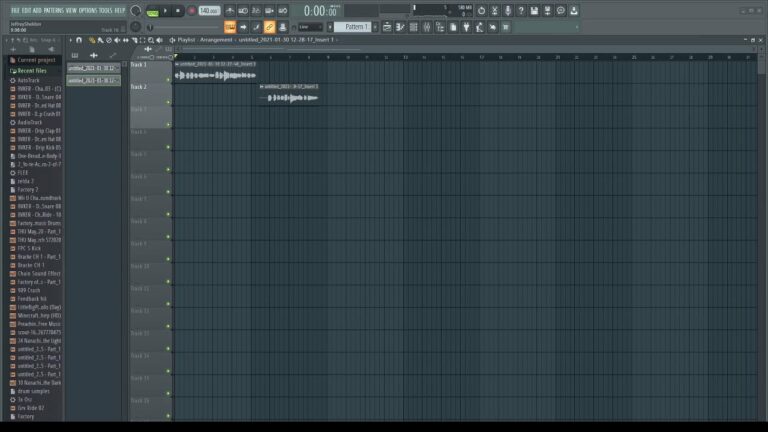Viewport: 768px width, 432px height.
Task: Click the 0:00:00 time display
Action: (321, 10)
